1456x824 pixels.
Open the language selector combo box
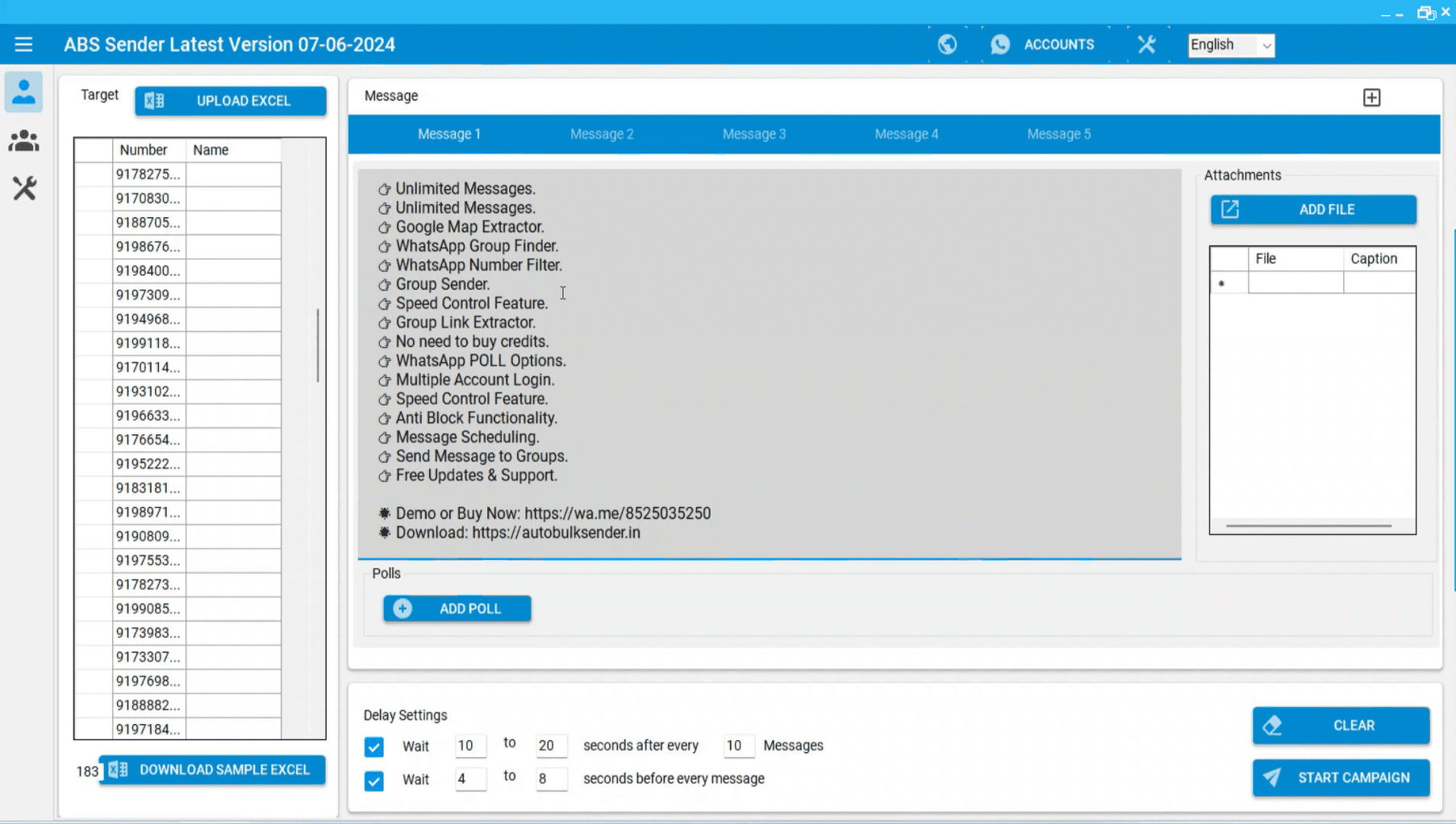(1230, 44)
